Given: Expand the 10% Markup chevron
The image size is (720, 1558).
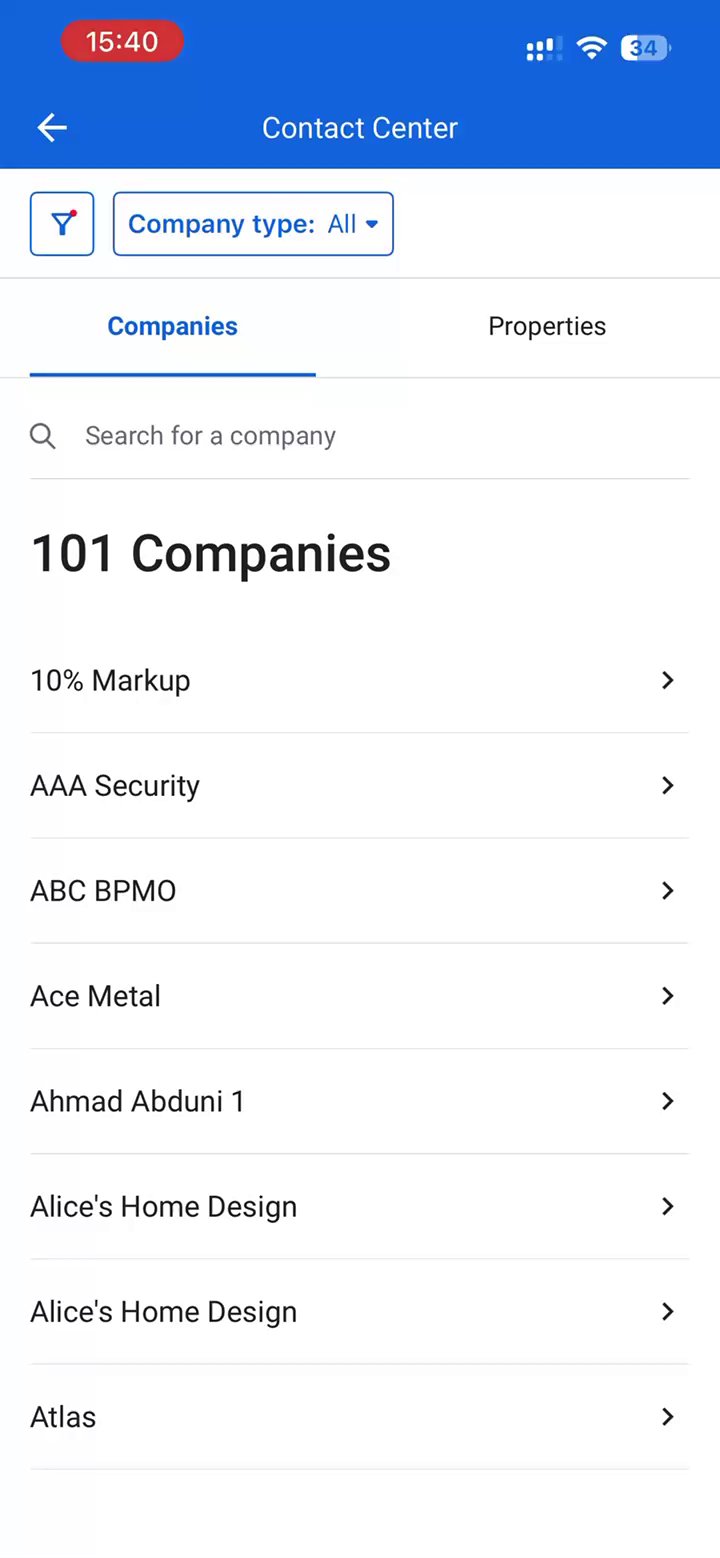Looking at the screenshot, I should (x=668, y=680).
